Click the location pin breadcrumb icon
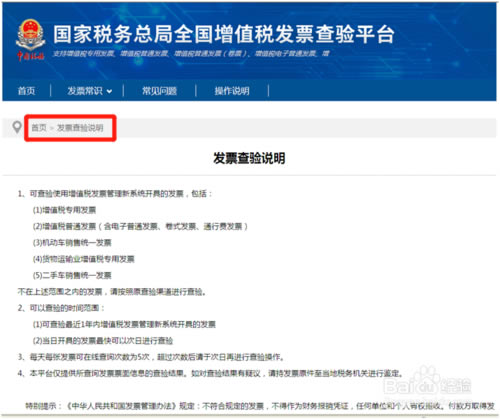 click(x=17, y=127)
